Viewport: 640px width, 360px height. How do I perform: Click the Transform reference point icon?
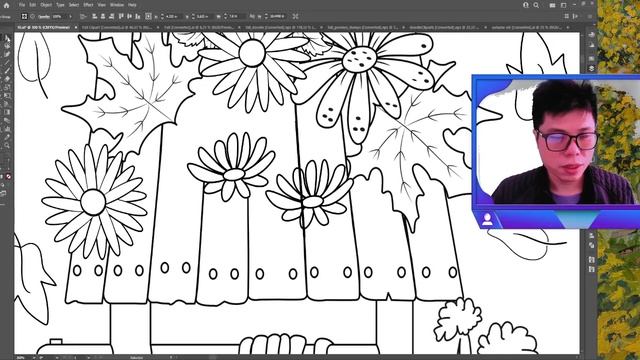click(x=149, y=16)
